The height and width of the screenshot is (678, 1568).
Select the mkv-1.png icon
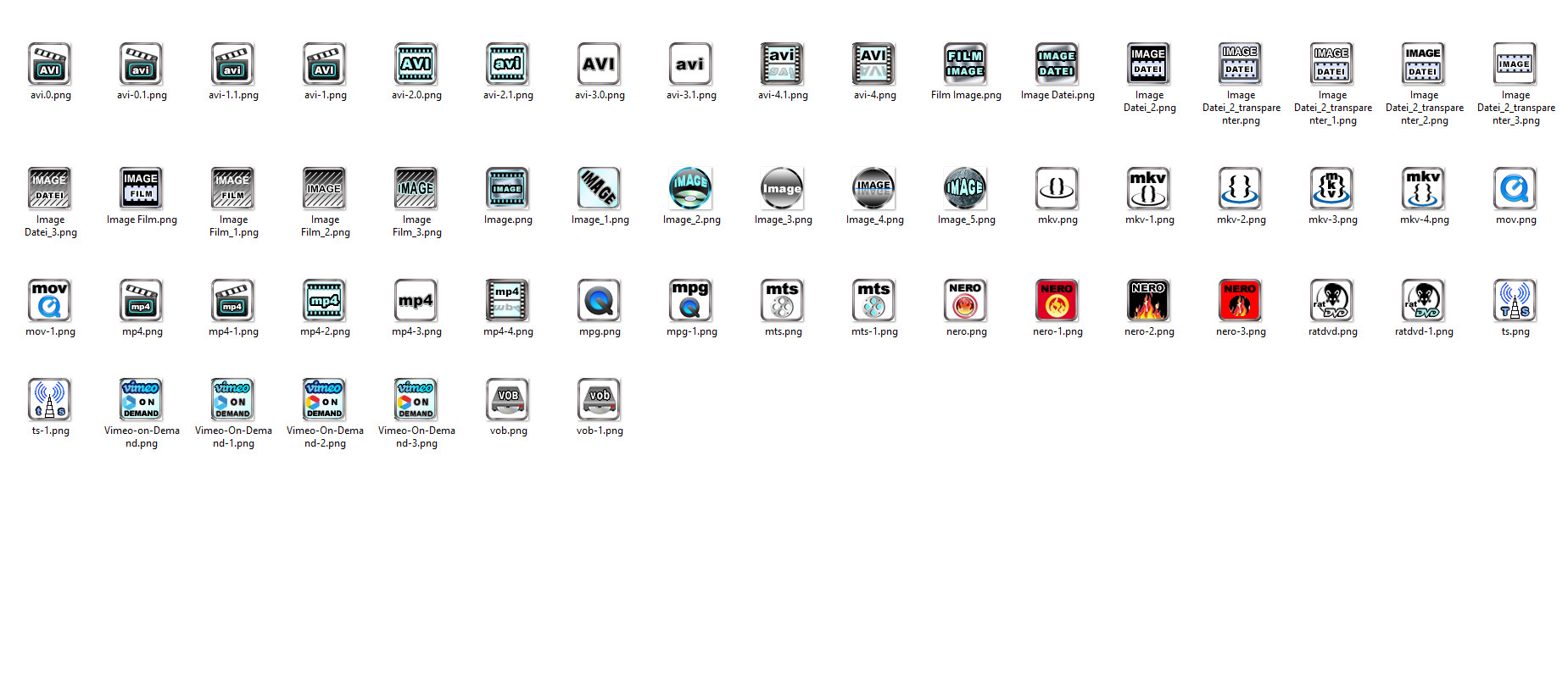[1149, 188]
